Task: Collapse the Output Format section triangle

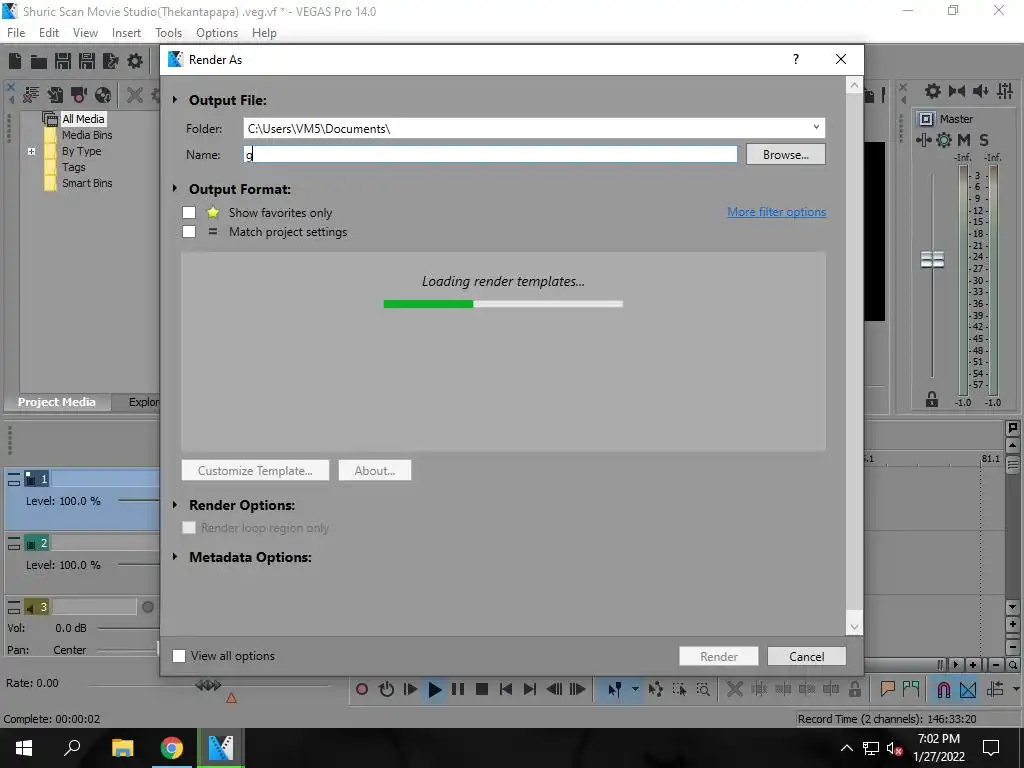Action: point(175,188)
